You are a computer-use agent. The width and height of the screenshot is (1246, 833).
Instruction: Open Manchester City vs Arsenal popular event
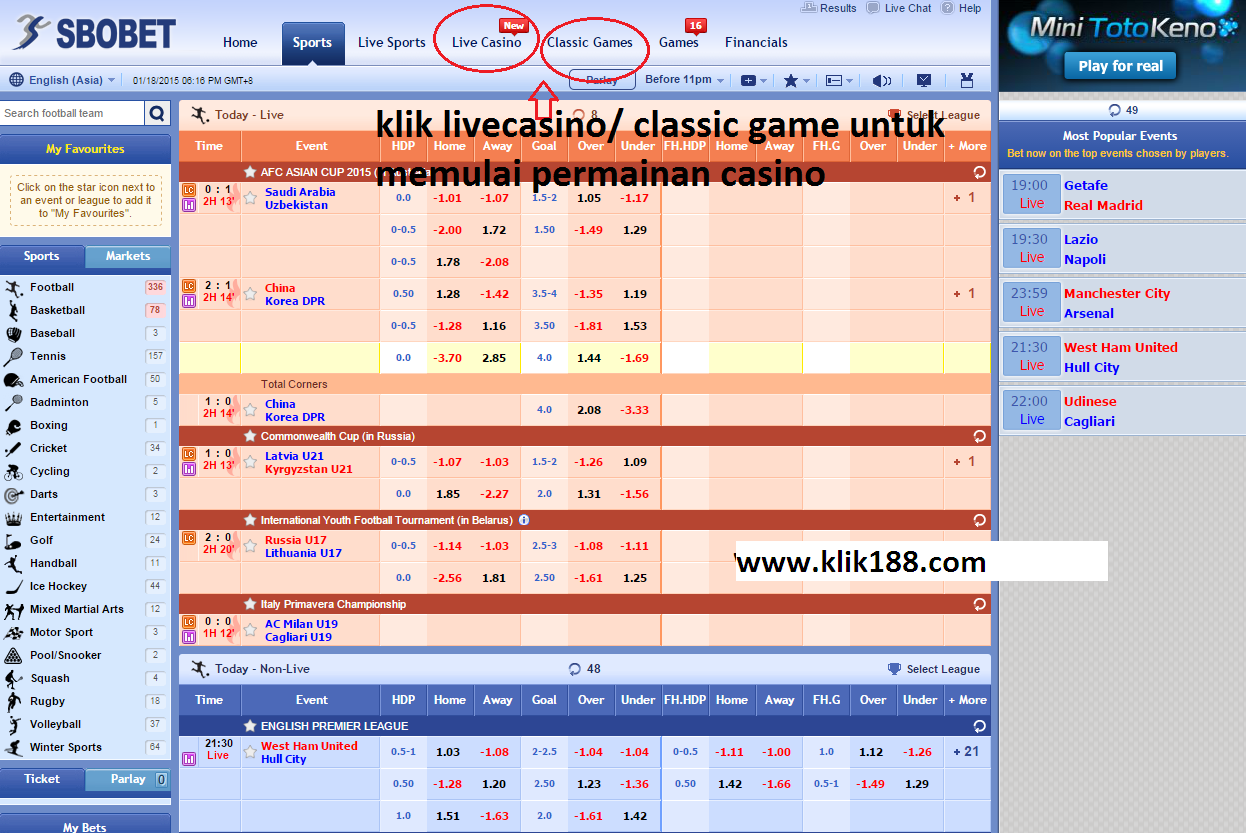click(x=1122, y=303)
